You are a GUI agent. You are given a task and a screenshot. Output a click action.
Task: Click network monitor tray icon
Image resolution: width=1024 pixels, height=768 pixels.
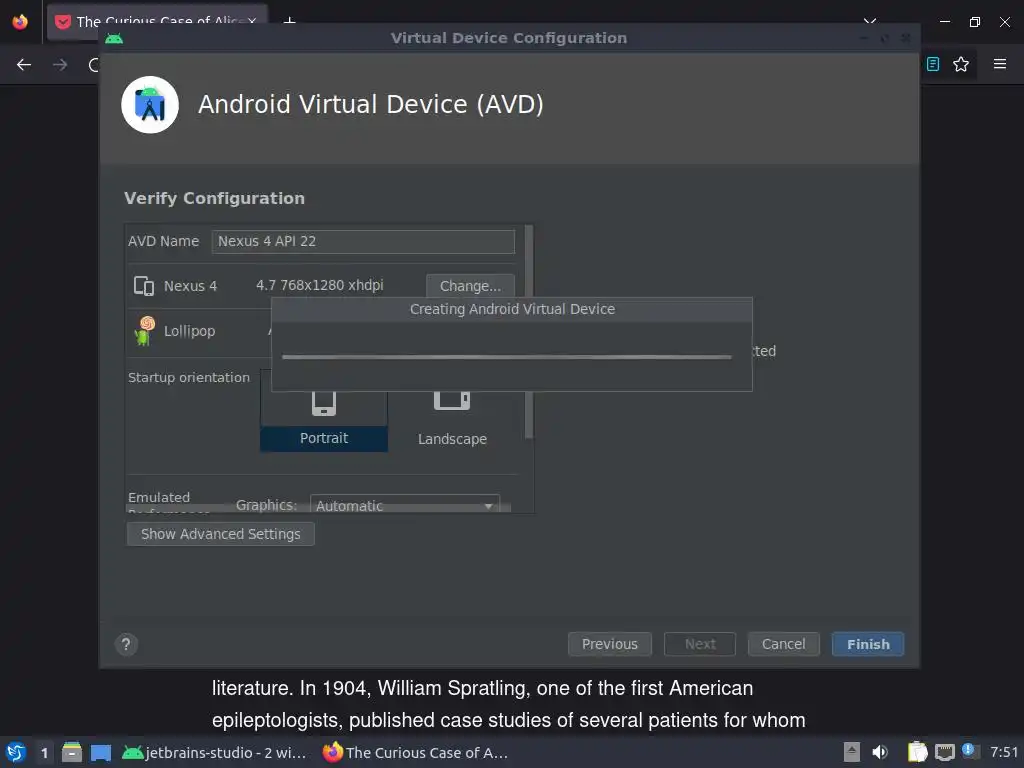[944, 752]
